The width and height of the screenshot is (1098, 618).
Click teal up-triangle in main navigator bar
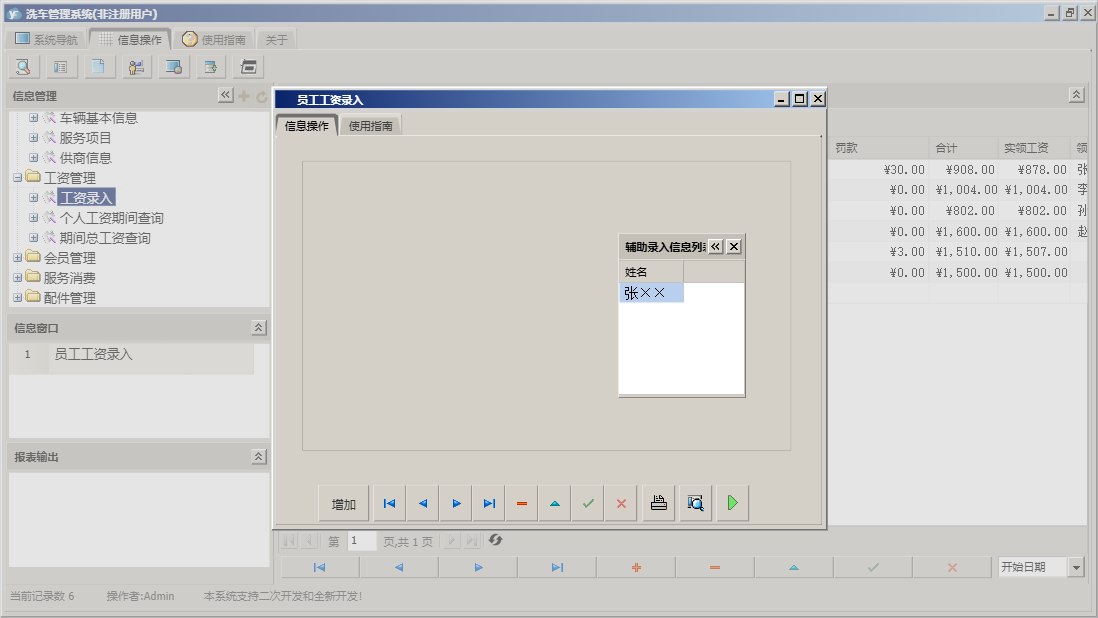point(793,568)
